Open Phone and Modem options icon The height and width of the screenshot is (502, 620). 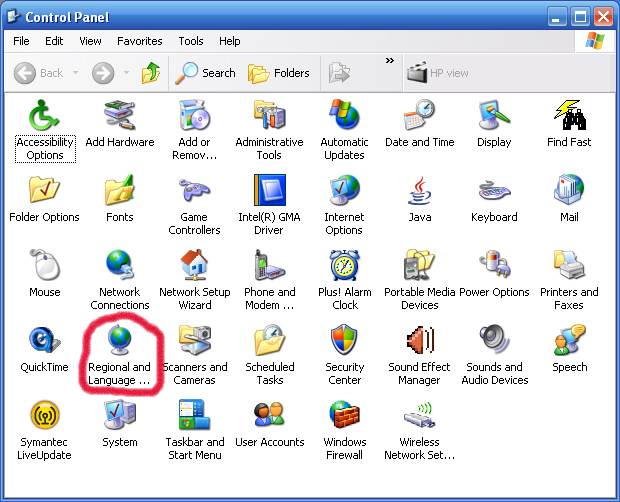[269, 265]
